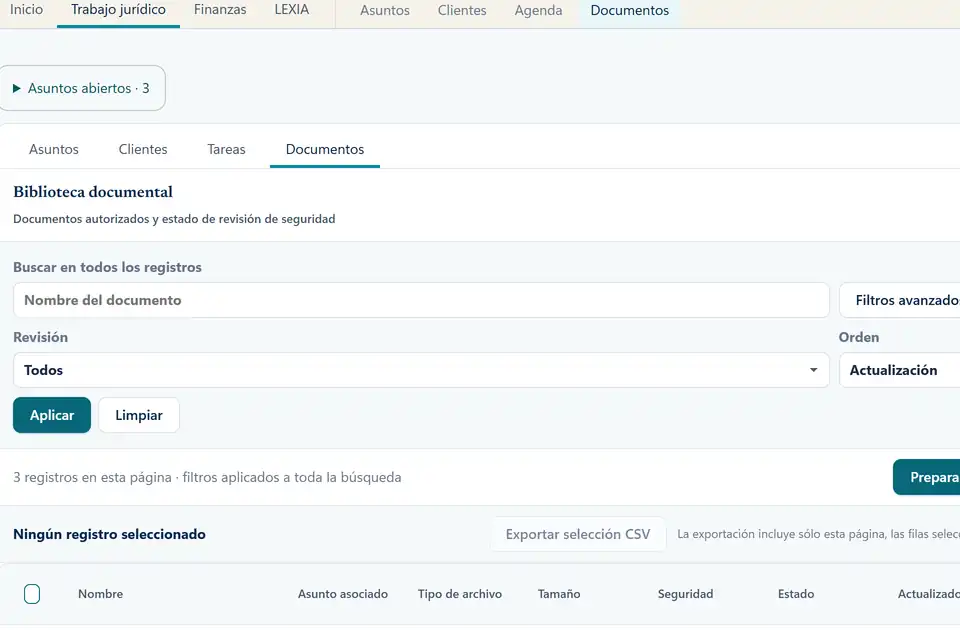960x630 pixels.
Task: Select the Trabajo jurídico top tab
Action: (118, 10)
